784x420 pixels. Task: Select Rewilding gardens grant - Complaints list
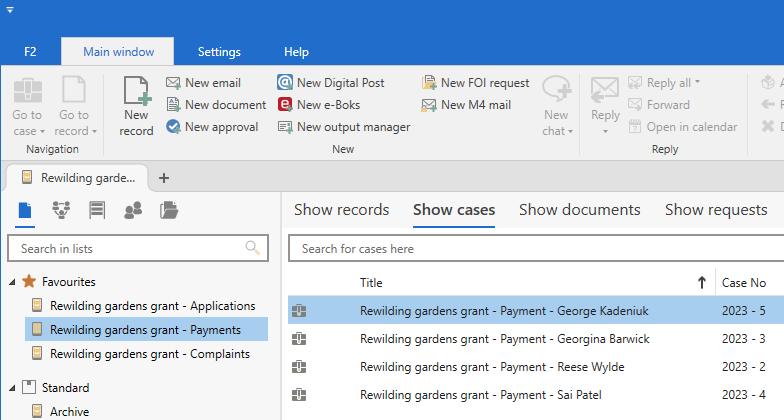click(149, 353)
